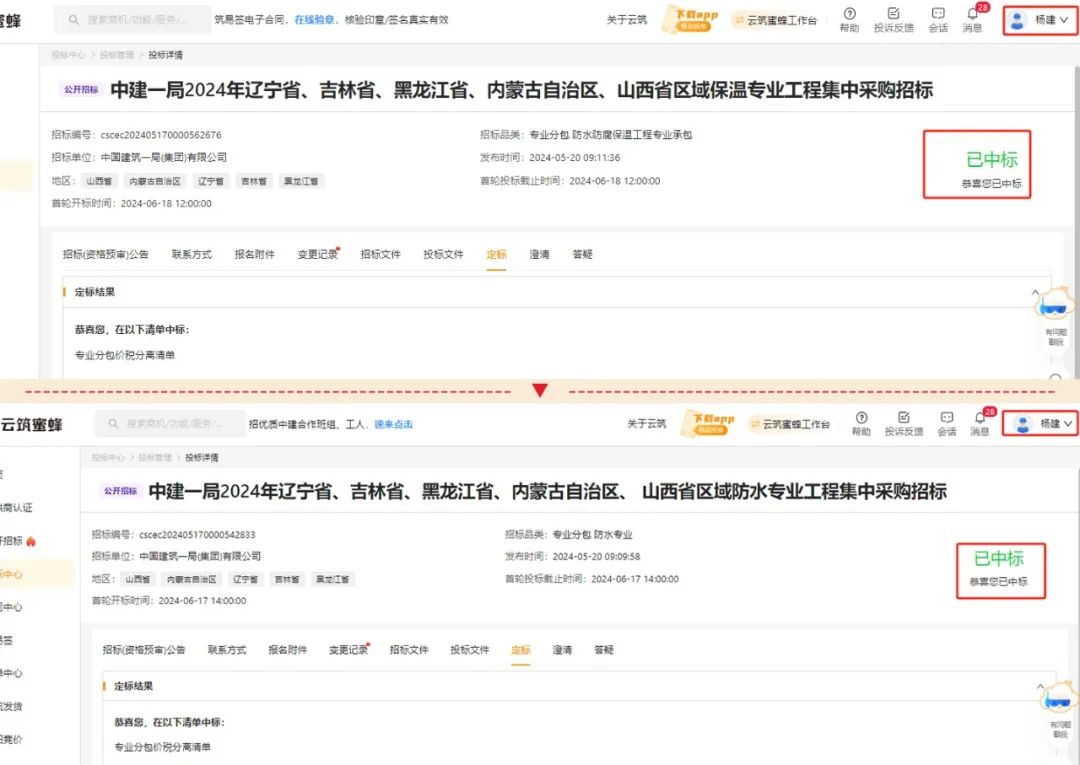Check 消息 notification bell on the 防水 tender page
This screenshot has width=1080, height=765.
coord(980,419)
